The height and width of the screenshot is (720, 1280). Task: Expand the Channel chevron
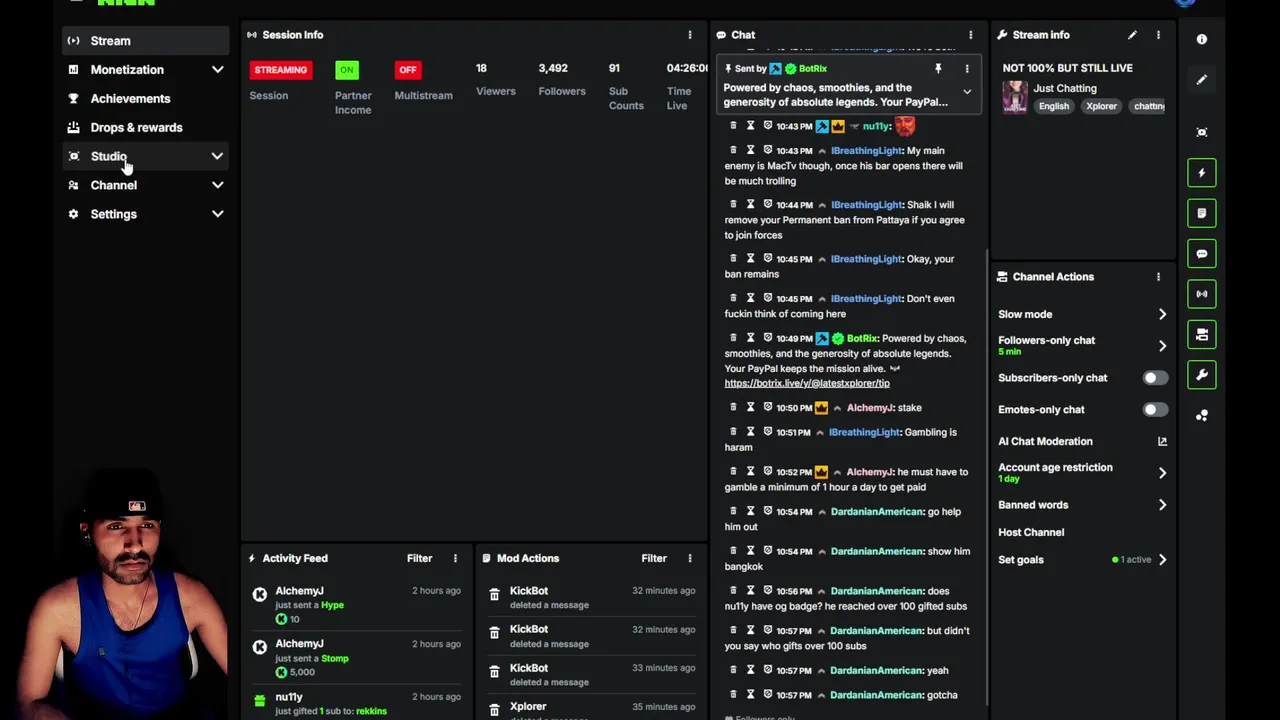(217, 185)
